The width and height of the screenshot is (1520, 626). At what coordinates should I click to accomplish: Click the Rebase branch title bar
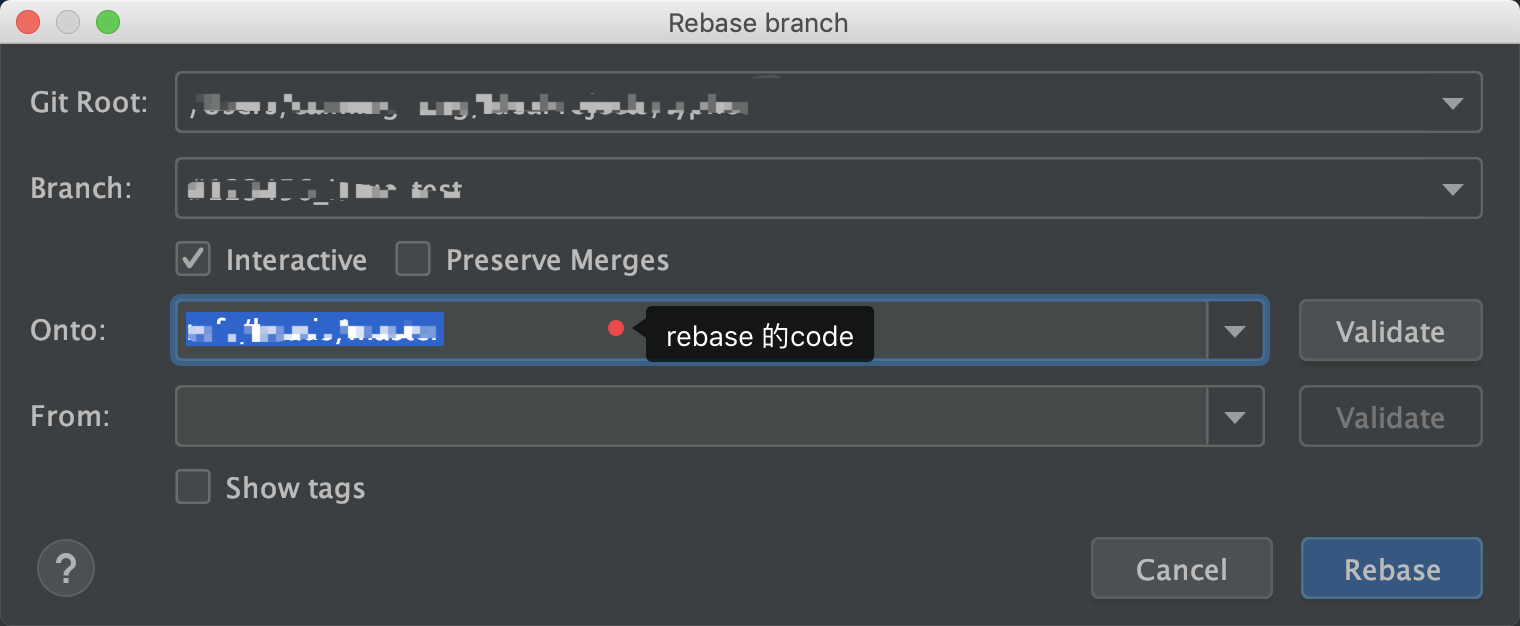tap(758, 22)
